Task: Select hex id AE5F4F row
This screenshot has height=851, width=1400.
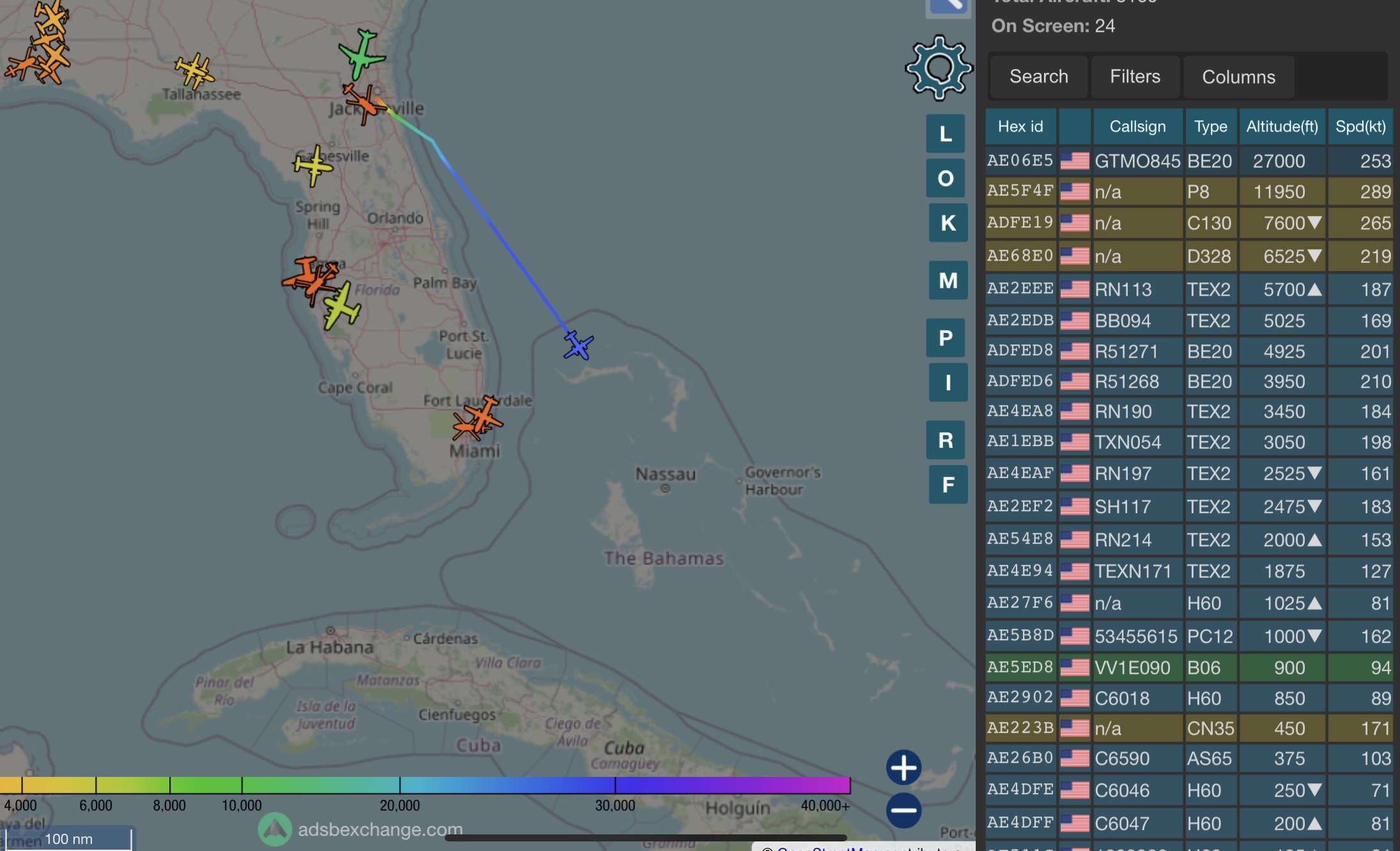Action: [1189, 192]
